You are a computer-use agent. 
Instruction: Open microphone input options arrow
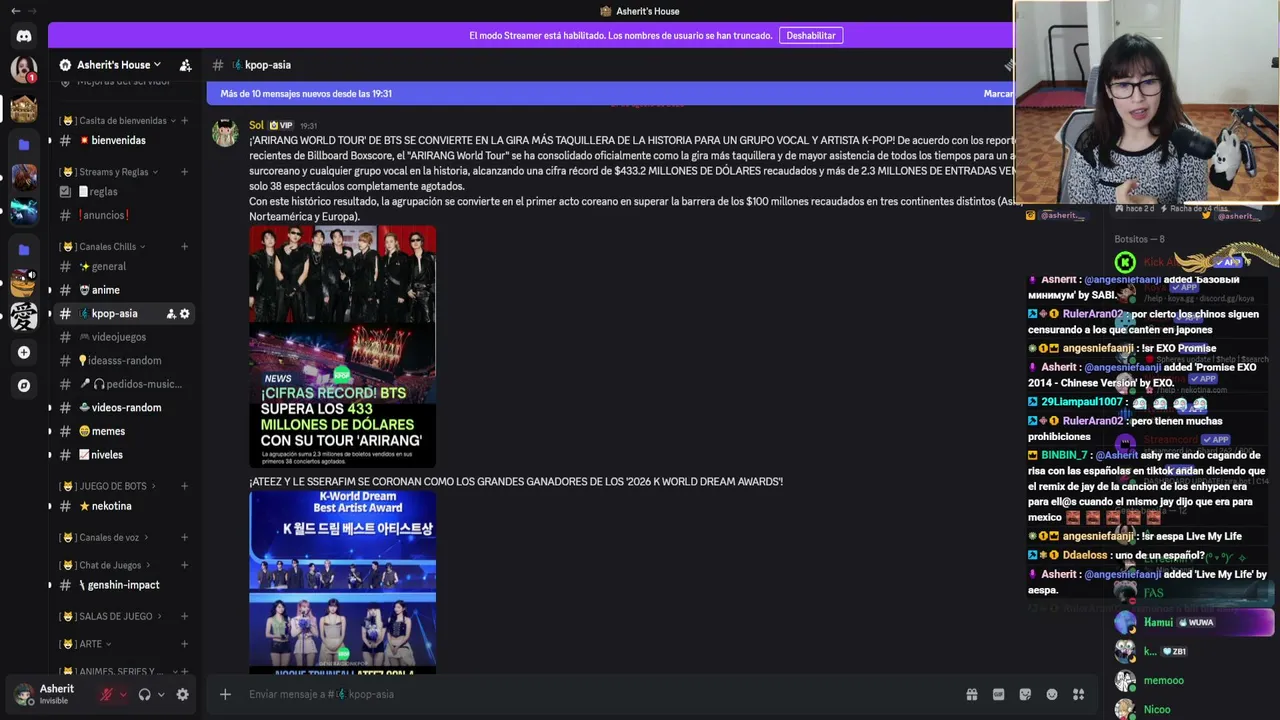coord(123,694)
